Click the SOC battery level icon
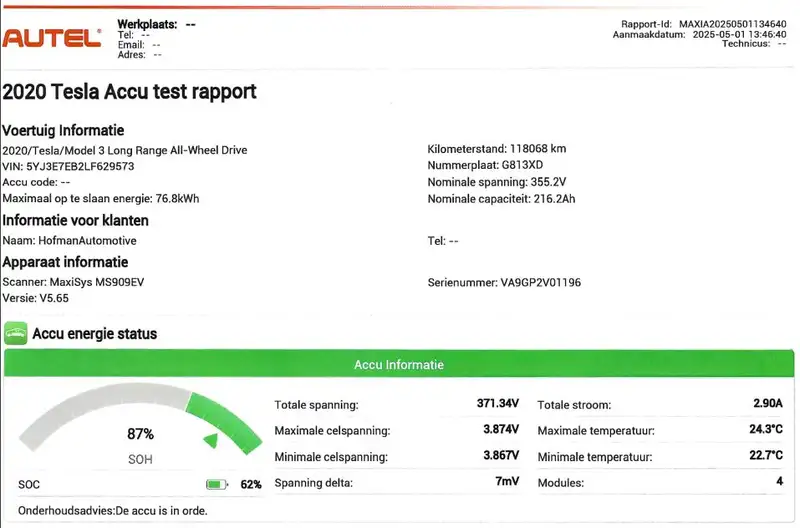Image resolution: width=800 pixels, height=528 pixels. [x=217, y=485]
